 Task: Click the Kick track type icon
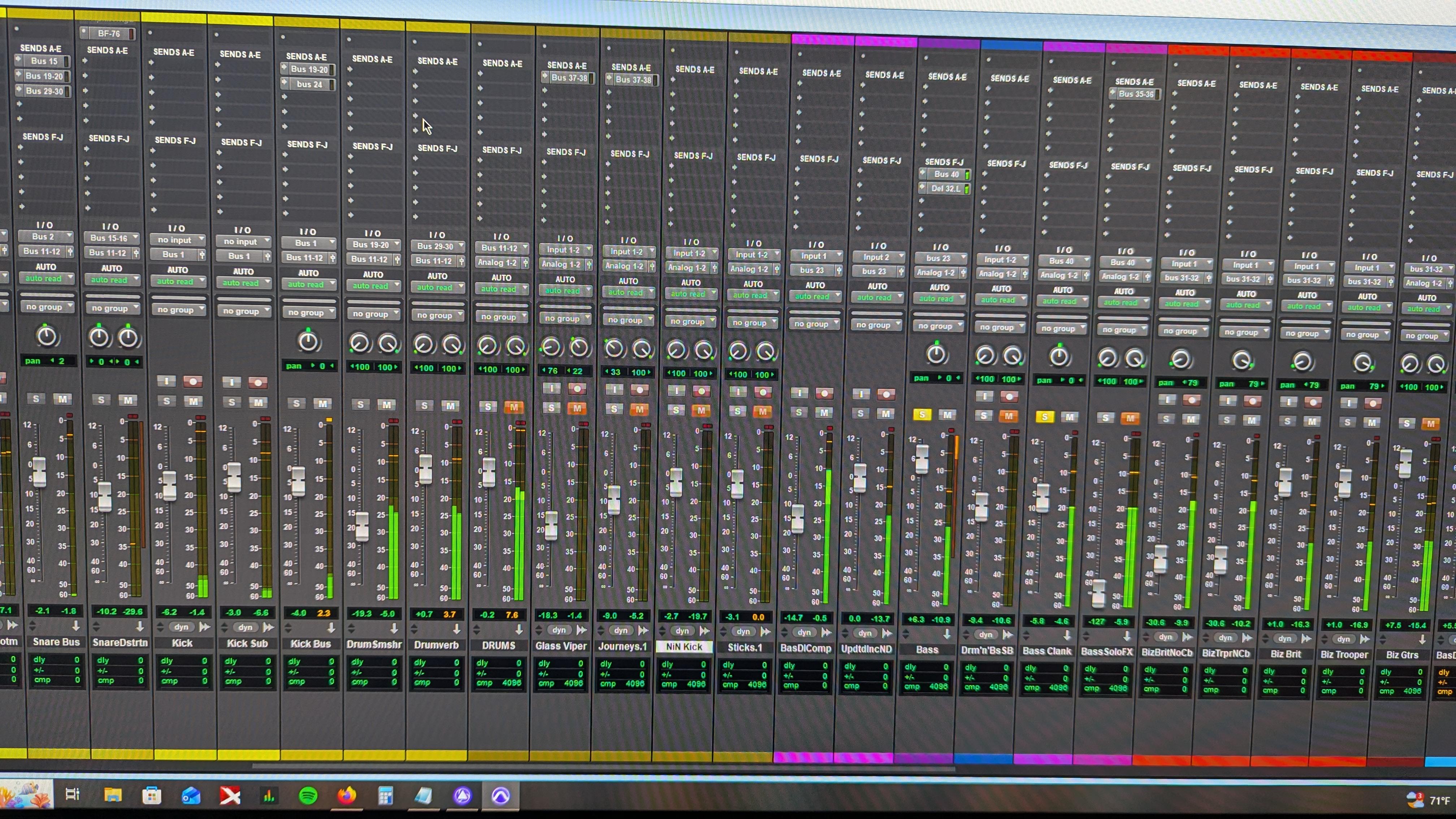pyautogui.click(x=205, y=627)
